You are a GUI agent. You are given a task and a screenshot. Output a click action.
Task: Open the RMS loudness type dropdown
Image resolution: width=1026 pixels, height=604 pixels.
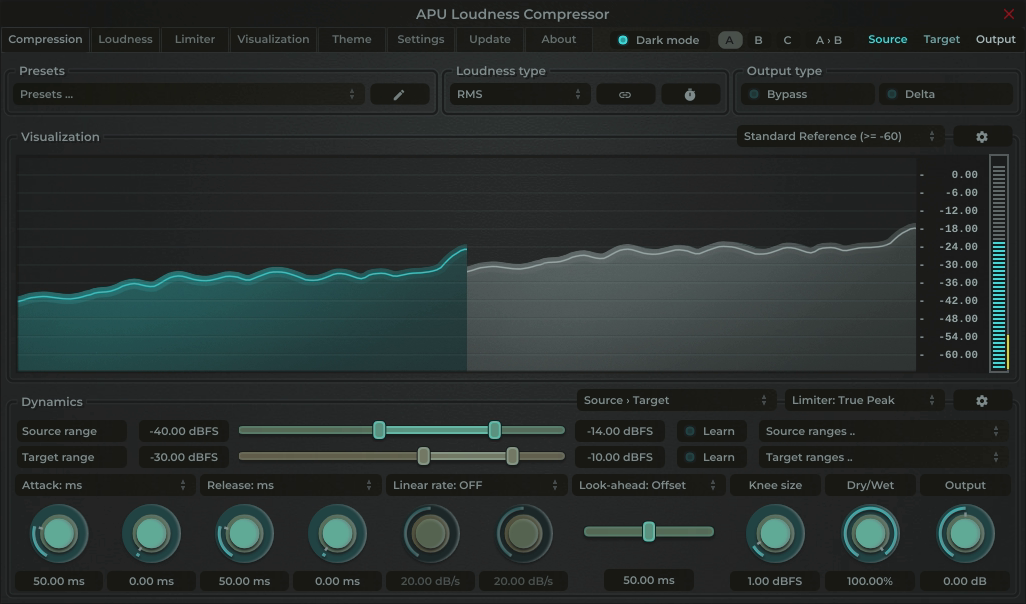pyautogui.click(x=520, y=94)
